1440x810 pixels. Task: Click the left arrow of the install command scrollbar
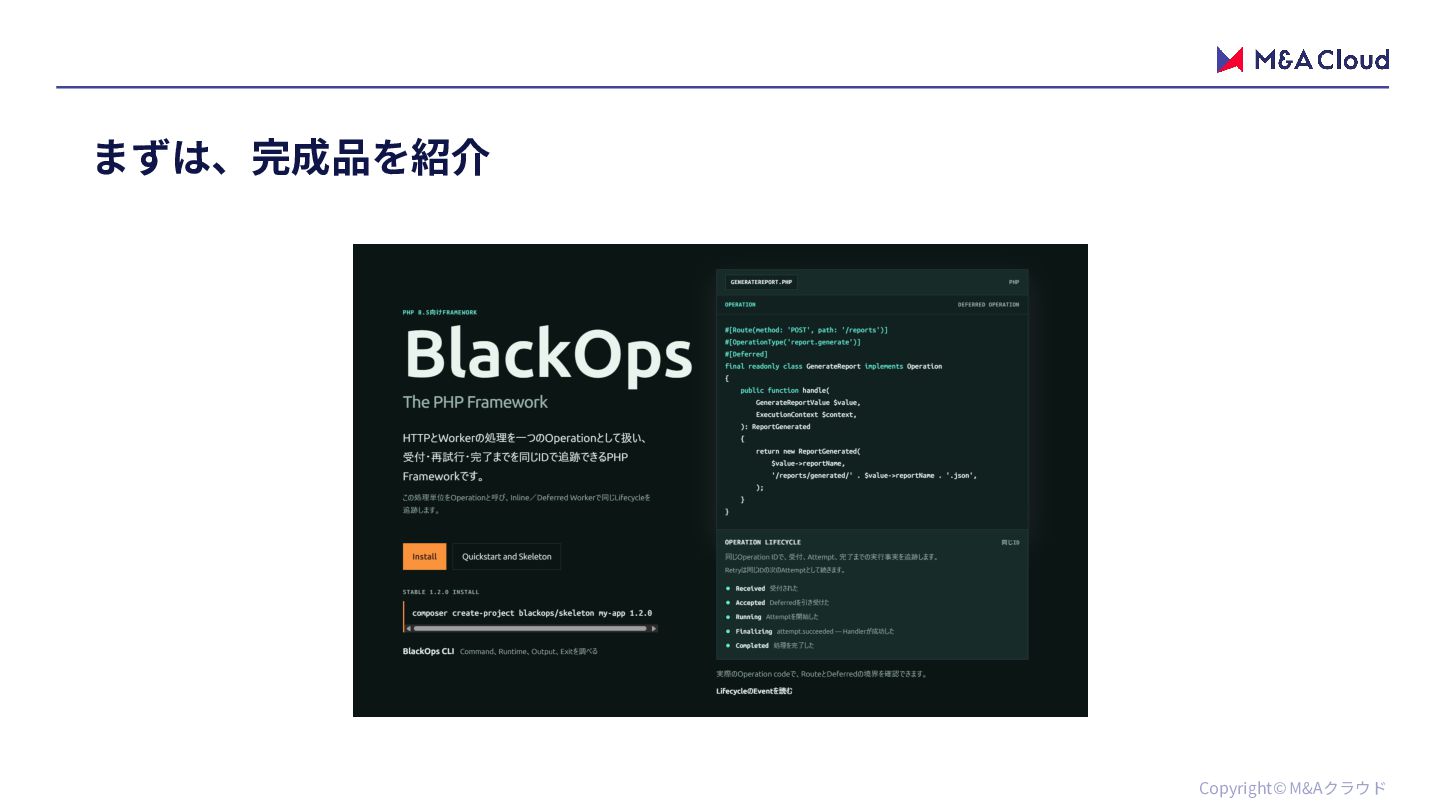click(x=408, y=628)
